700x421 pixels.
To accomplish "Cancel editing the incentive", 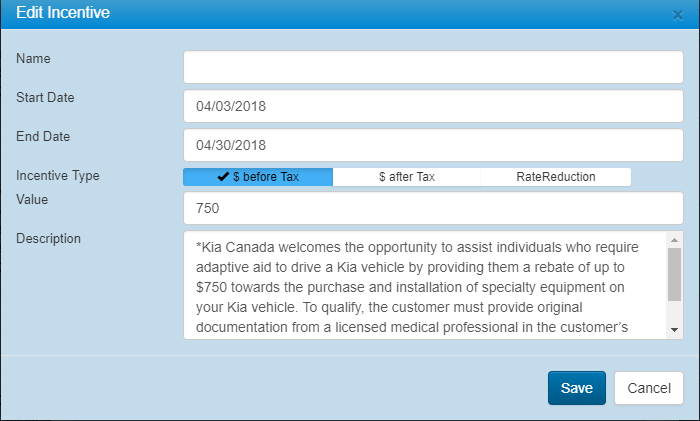I will 648,388.
